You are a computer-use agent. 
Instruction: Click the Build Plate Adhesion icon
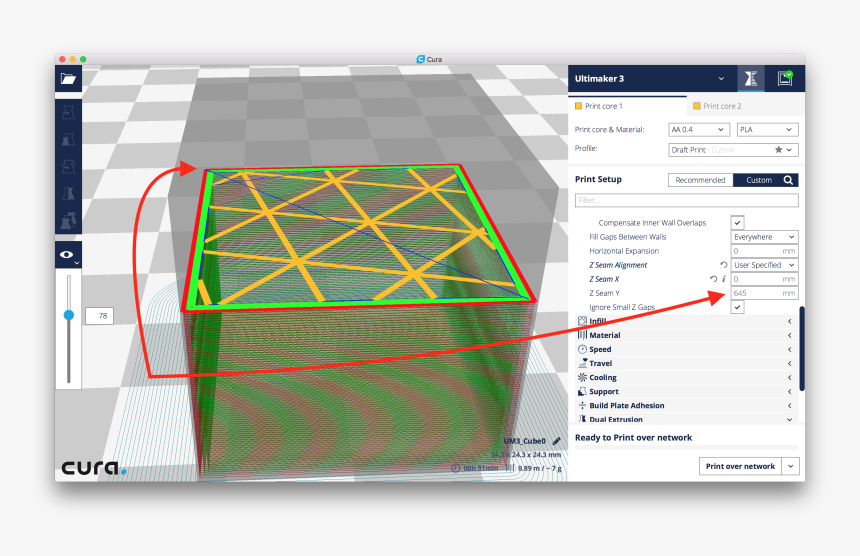pos(582,405)
